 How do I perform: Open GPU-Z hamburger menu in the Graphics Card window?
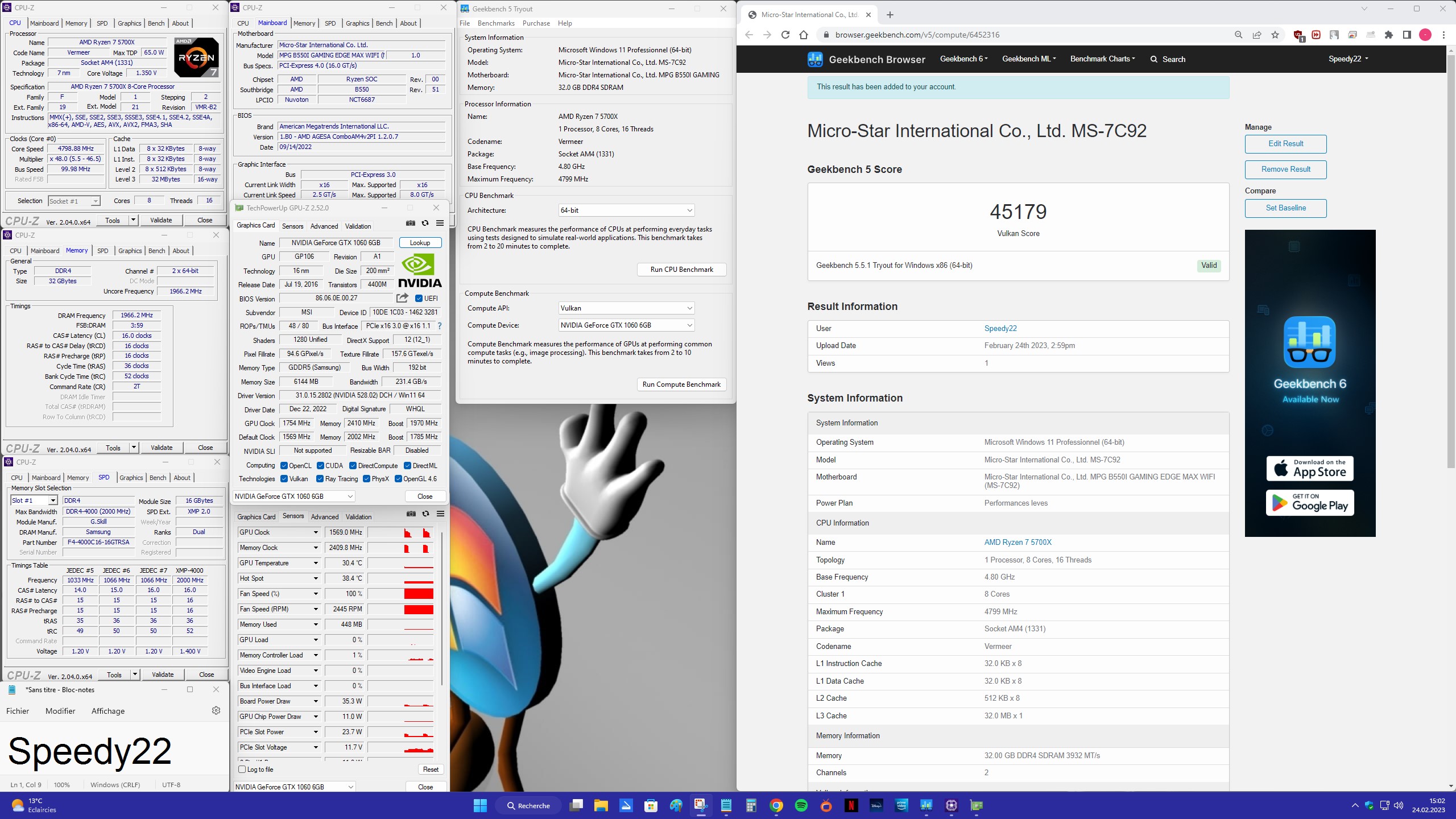point(440,223)
